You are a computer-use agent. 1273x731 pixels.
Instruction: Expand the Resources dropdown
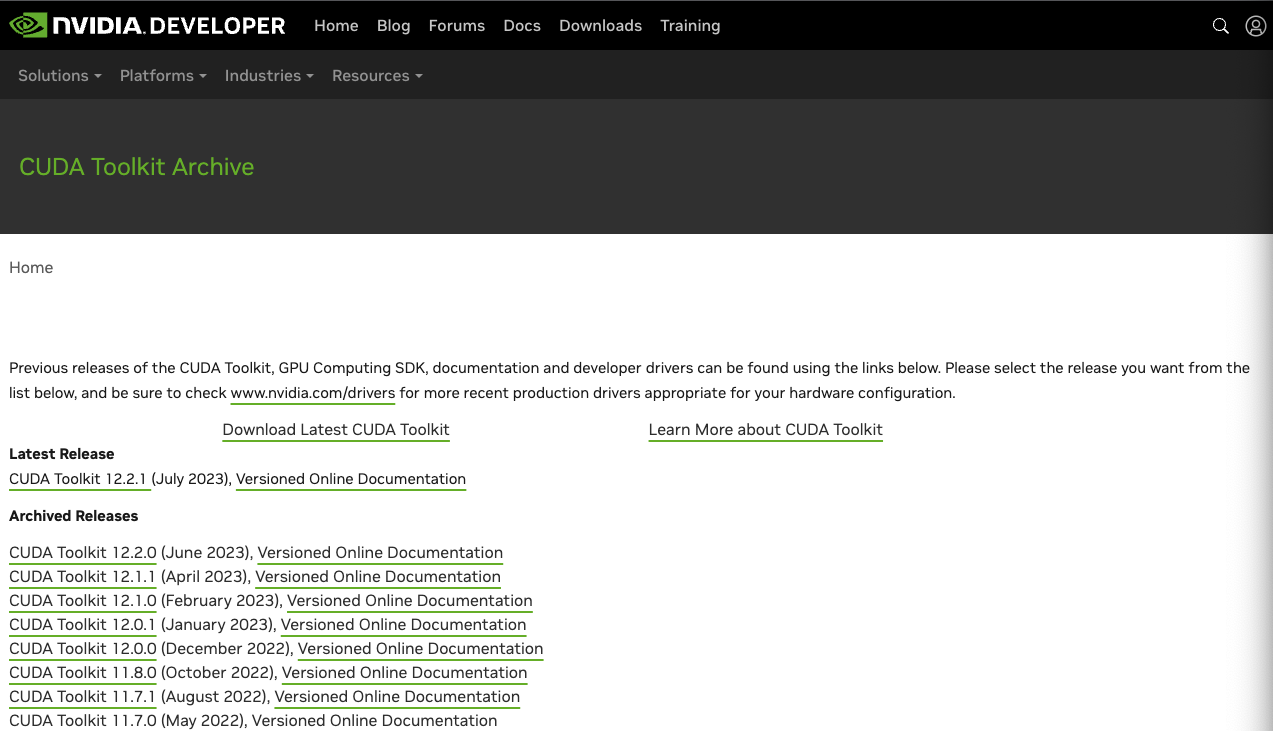point(377,76)
